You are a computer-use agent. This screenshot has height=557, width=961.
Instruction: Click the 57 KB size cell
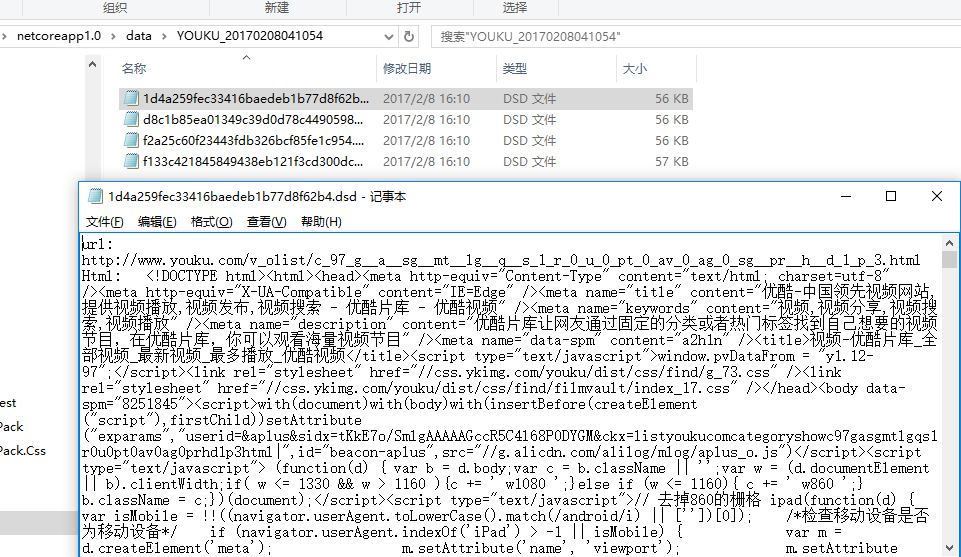[672, 161]
